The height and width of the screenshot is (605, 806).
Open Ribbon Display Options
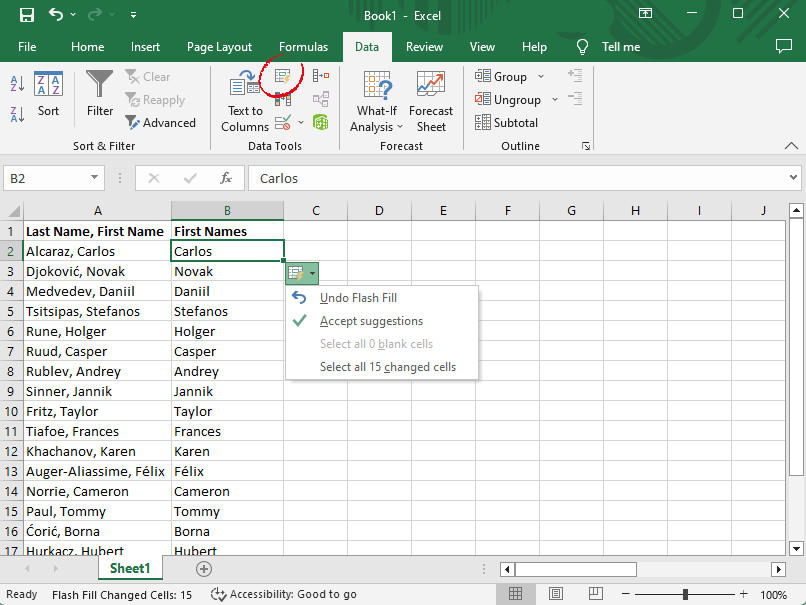(x=645, y=13)
